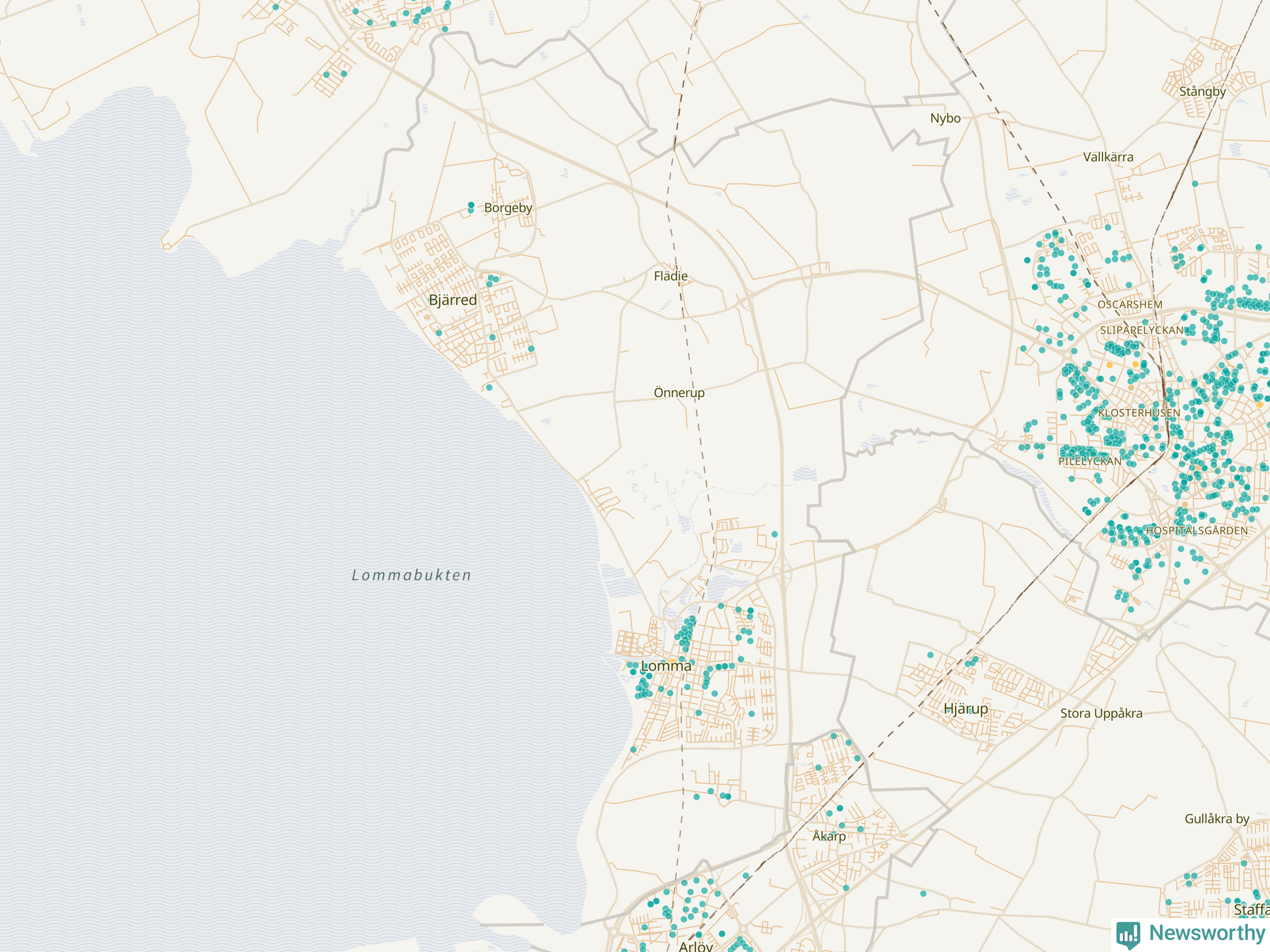The height and width of the screenshot is (952, 1270).
Task: Select the Bjärred town label
Action: (x=453, y=300)
